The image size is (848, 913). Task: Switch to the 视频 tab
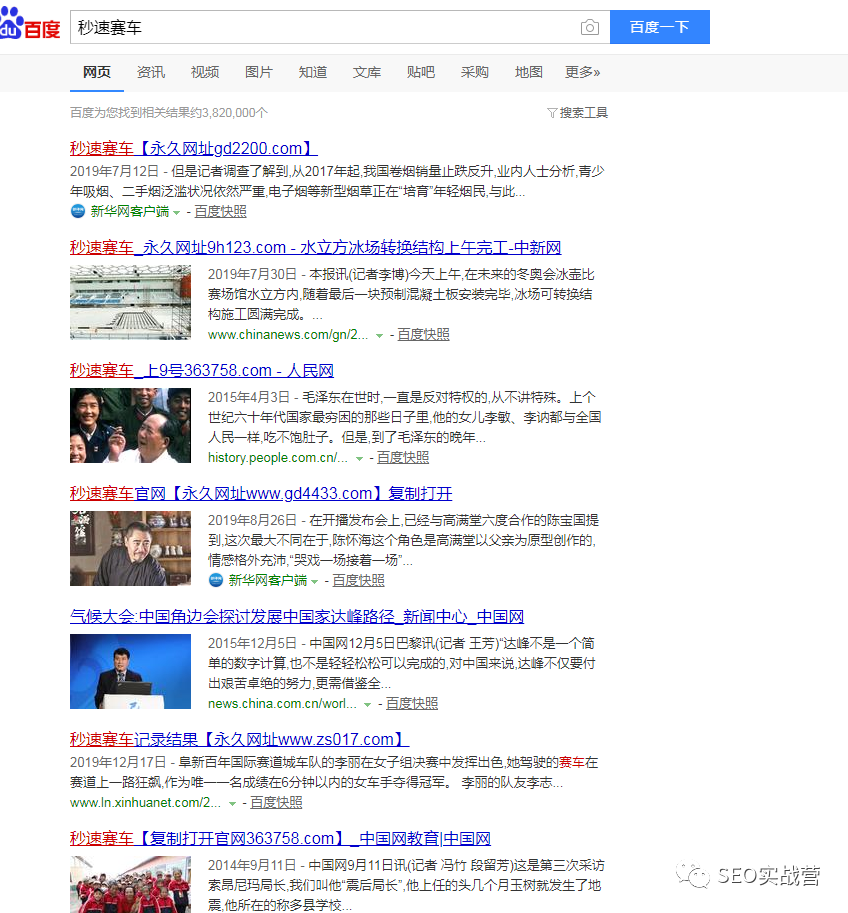pyautogui.click(x=205, y=72)
